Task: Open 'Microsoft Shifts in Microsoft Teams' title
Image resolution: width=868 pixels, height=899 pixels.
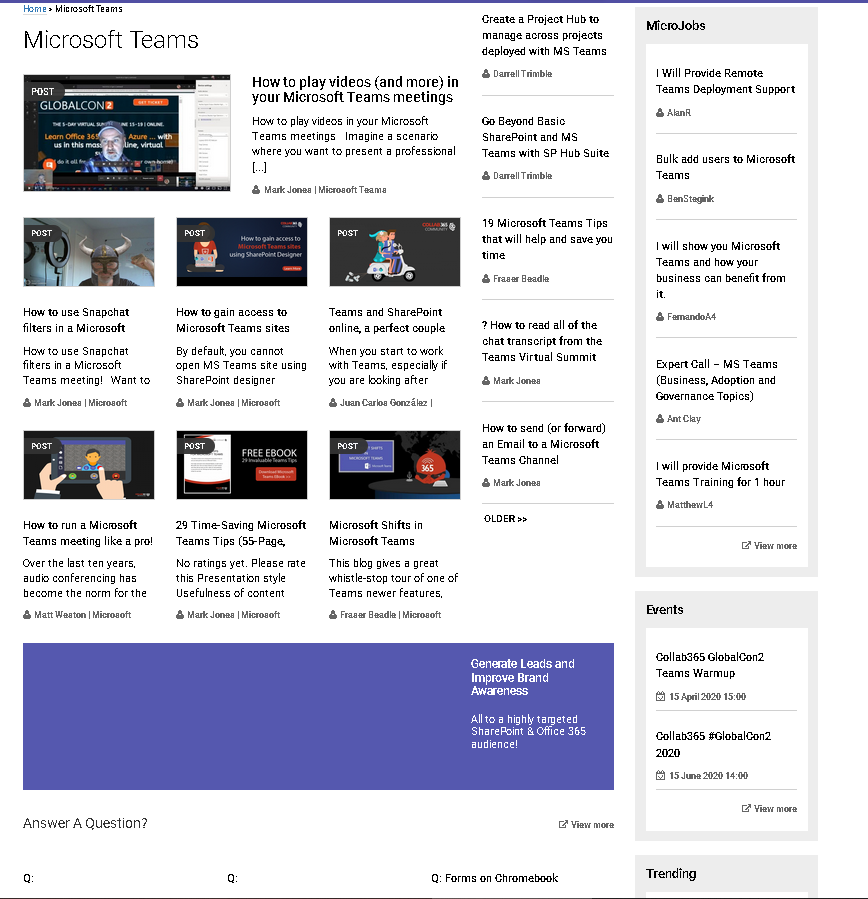Action: pos(376,533)
